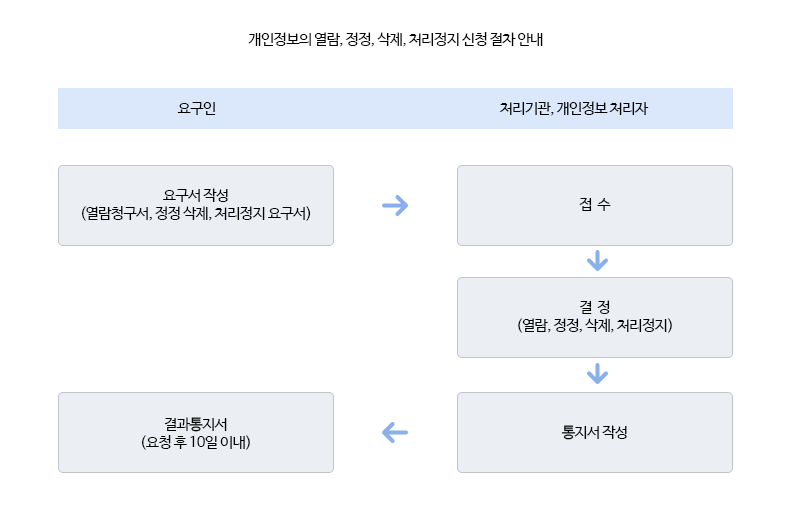Click the 결 정 heading text
This screenshot has width=790, height=519.
[x=595, y=307]
